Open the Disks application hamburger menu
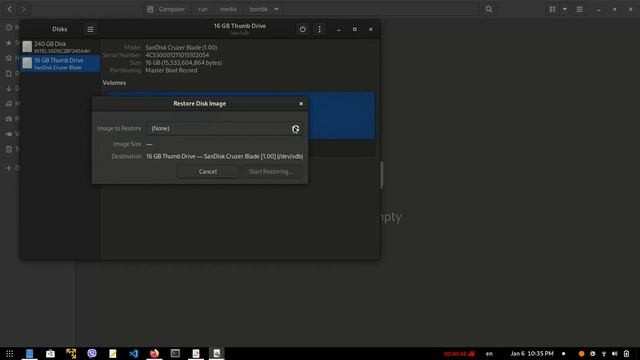Image resolution: width=640 pixels, height=360 pixels. tap(90, 29)
